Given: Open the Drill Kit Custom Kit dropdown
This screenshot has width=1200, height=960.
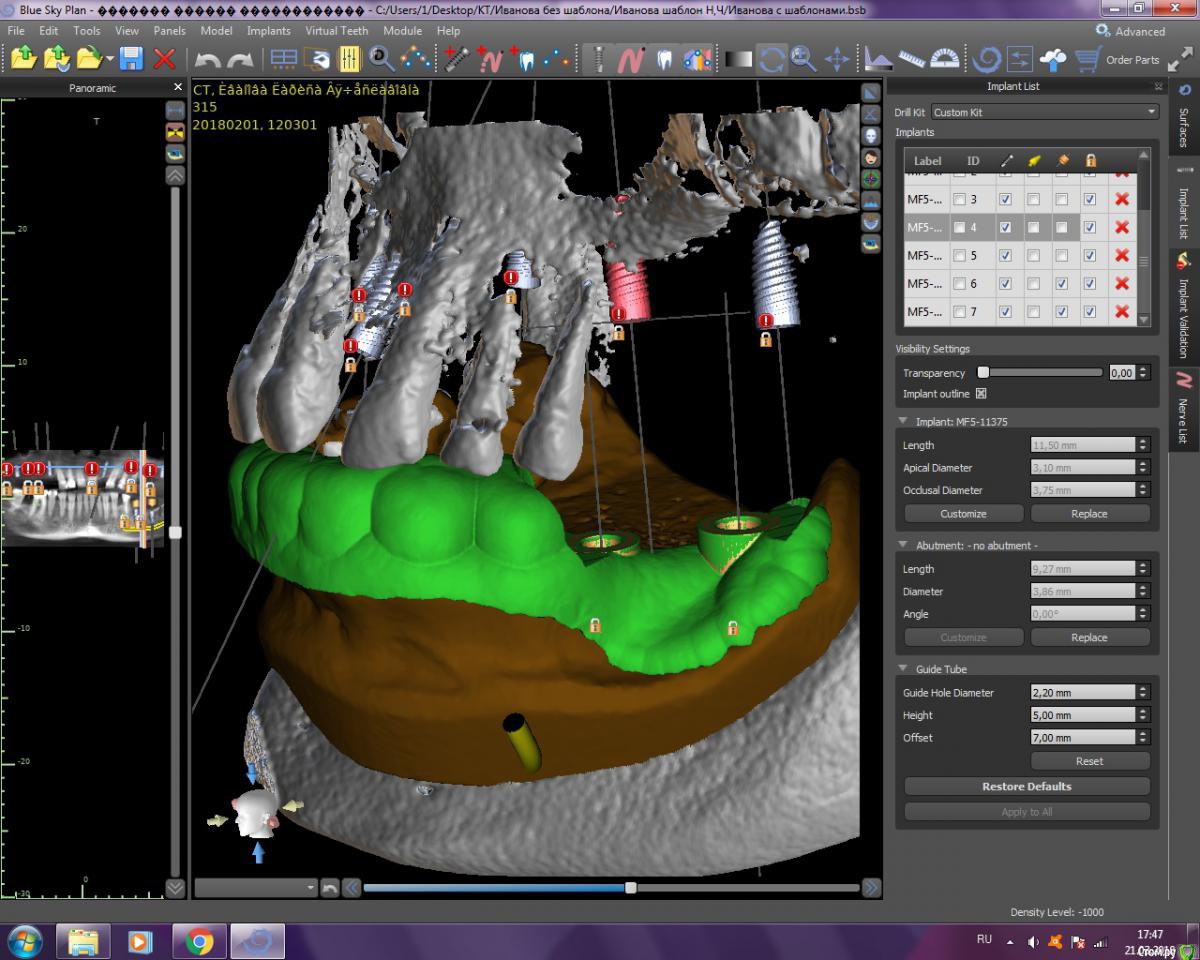Looking at the screenshot, I should pos(1044,112).
